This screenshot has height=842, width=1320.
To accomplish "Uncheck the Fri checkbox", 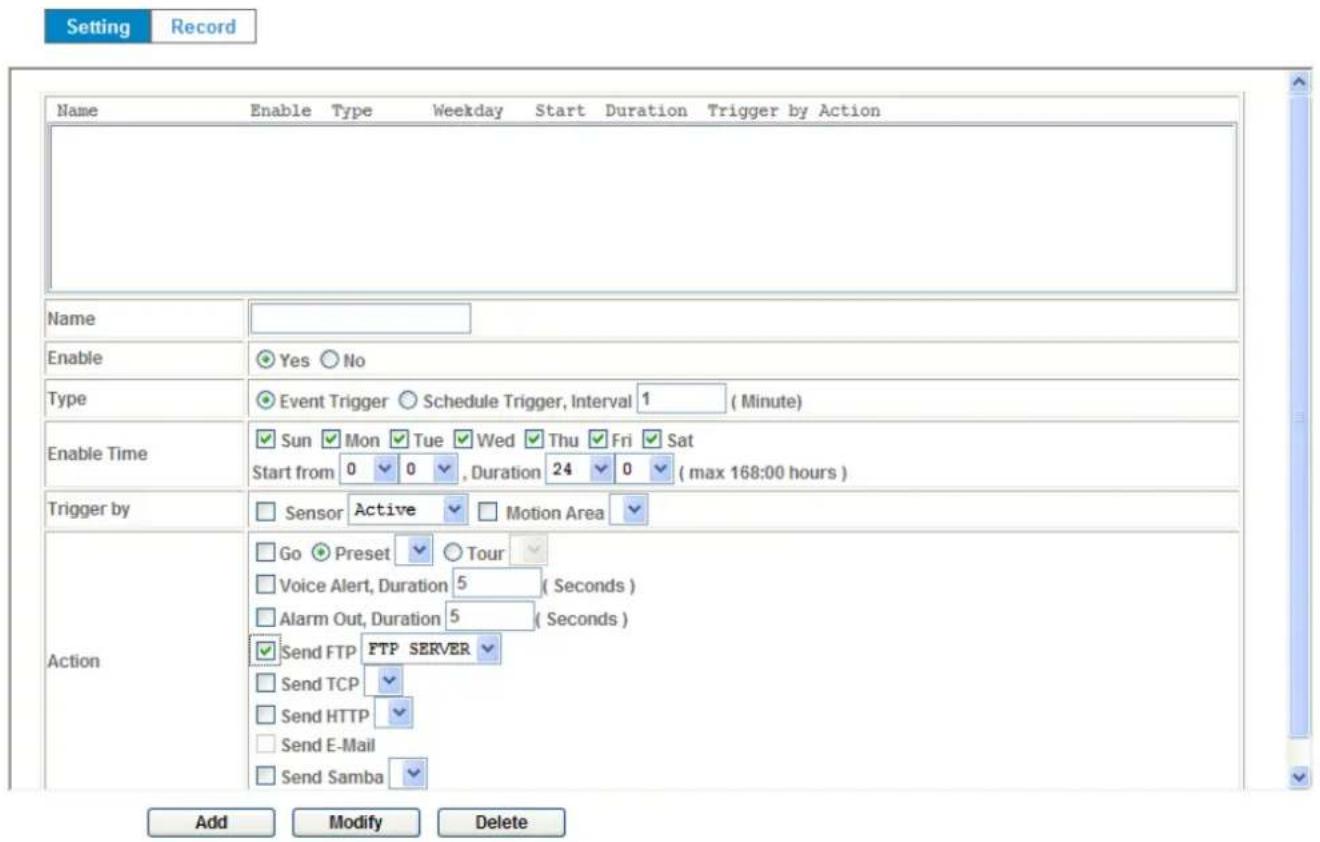I will pyautogui.click(x=597, y=440).
